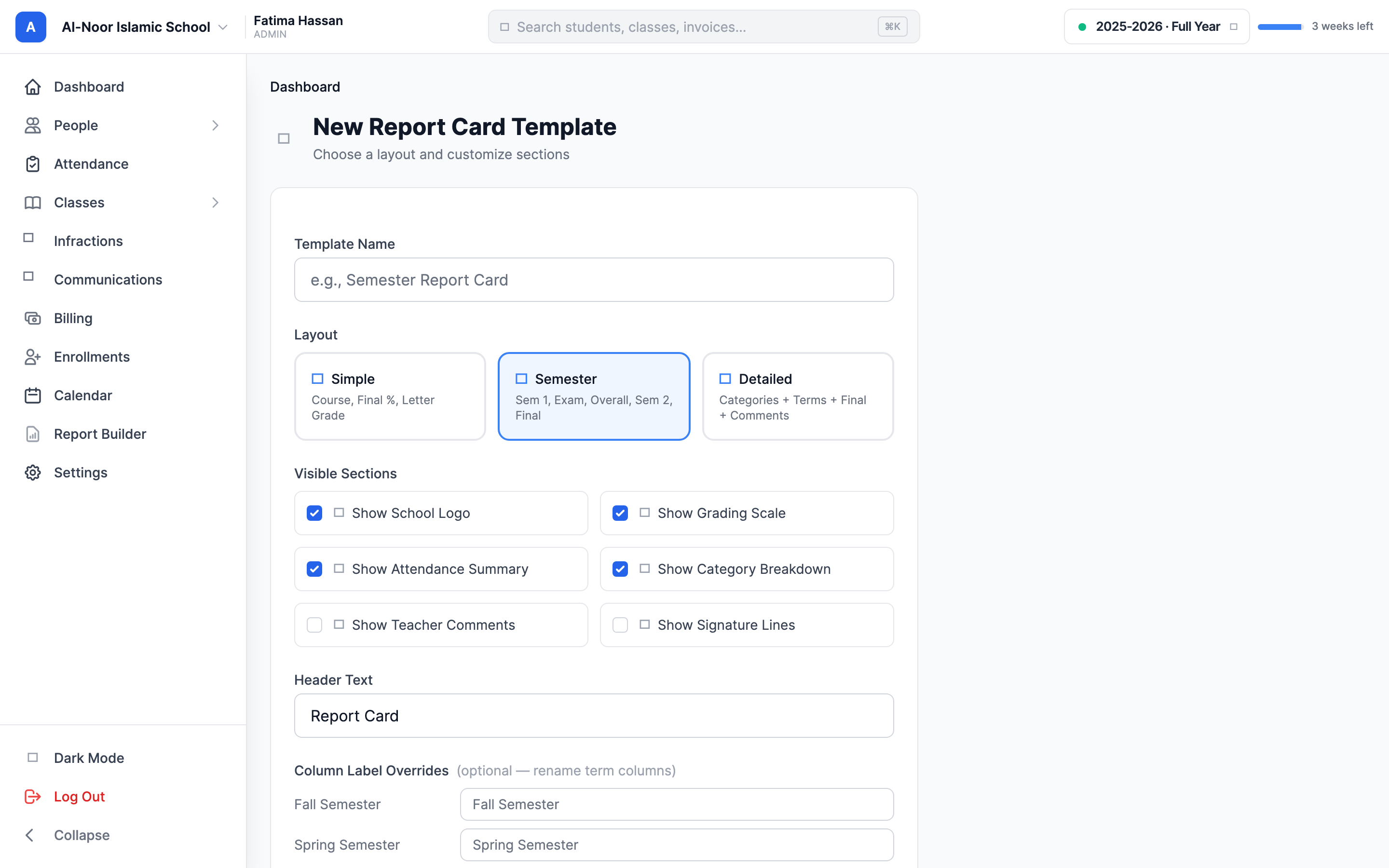Viewport: 1389px width, 868px height.
Task: Open the Al-Noor Islamic School switcher chevron
Action: (x=223, y=27)
